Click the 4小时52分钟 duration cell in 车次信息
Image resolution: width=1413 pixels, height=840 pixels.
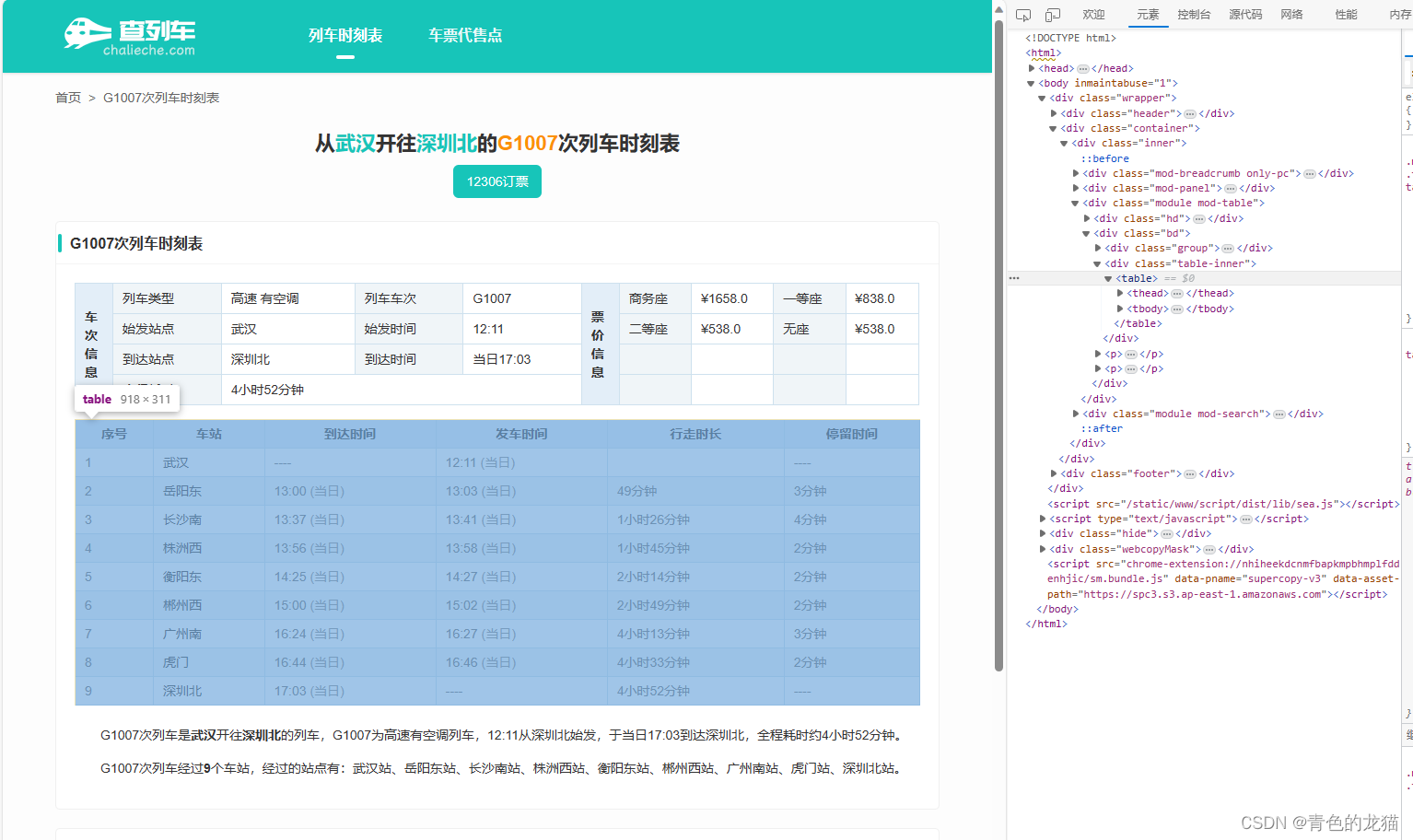402,390
